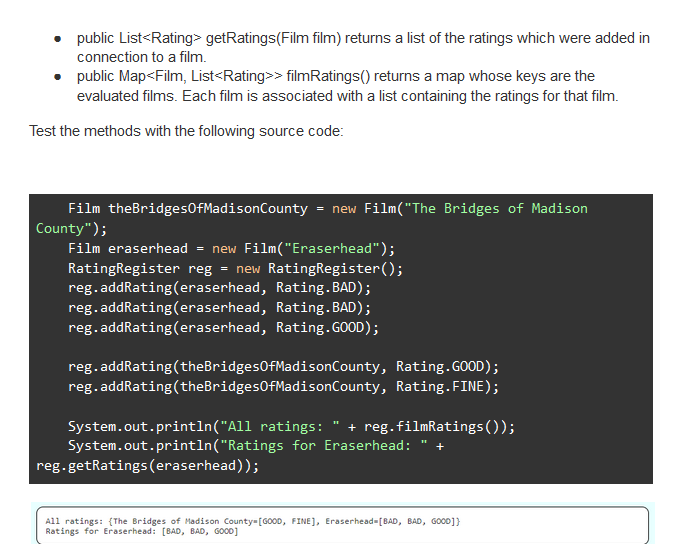Click code line 'reg.addRating(theBridgesOfMadisonCounty, Rating.FINE);'
The image size is (698, 544).
[284, 386]
